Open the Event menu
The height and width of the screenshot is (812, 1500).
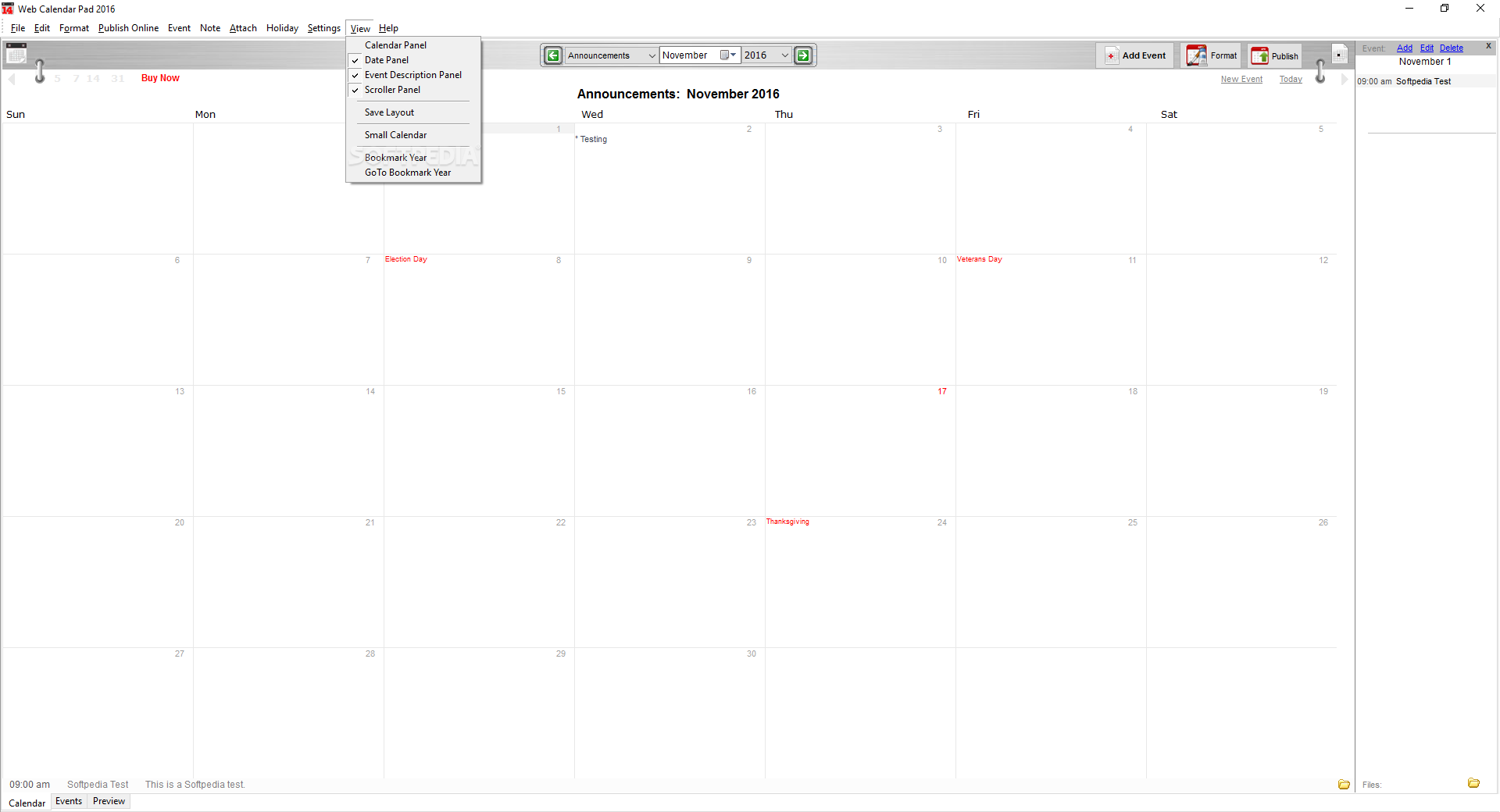[179, 28]
